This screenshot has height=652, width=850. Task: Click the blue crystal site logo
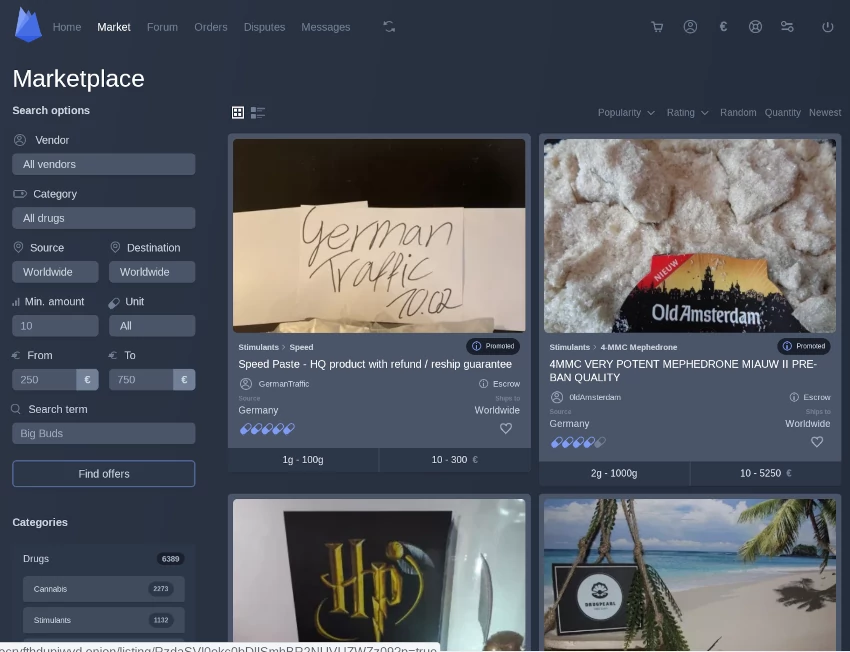pyautogui.click(x=28, y=25)
